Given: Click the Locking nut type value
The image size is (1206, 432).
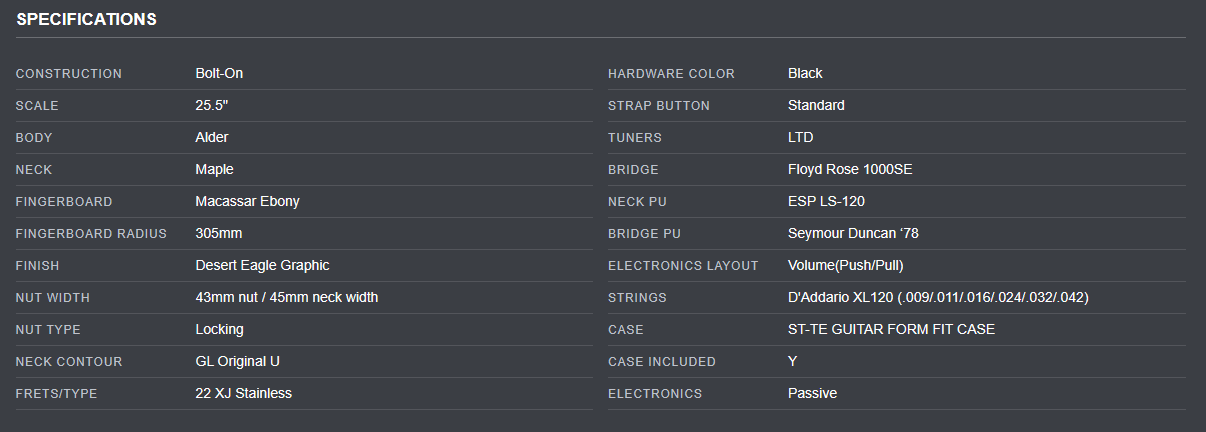Looking at the screenshot, I should [219, 329].
